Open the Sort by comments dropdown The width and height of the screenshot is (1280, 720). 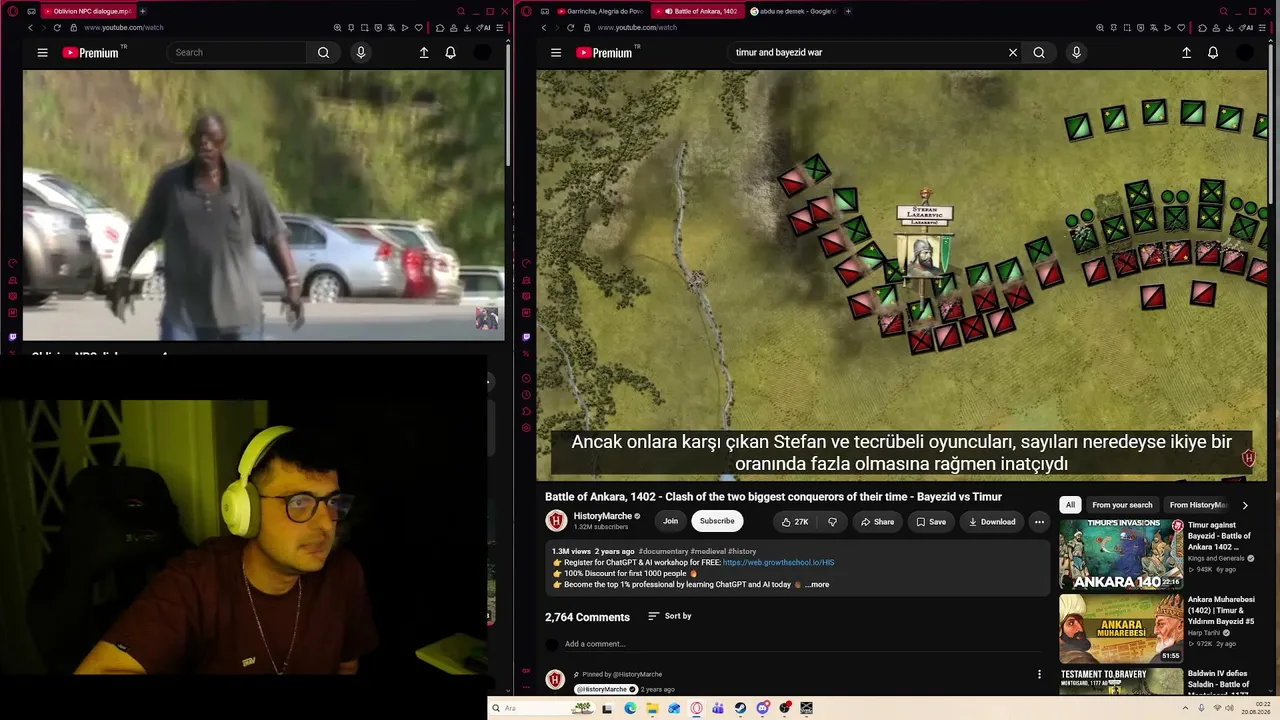(x=669, y=616)
